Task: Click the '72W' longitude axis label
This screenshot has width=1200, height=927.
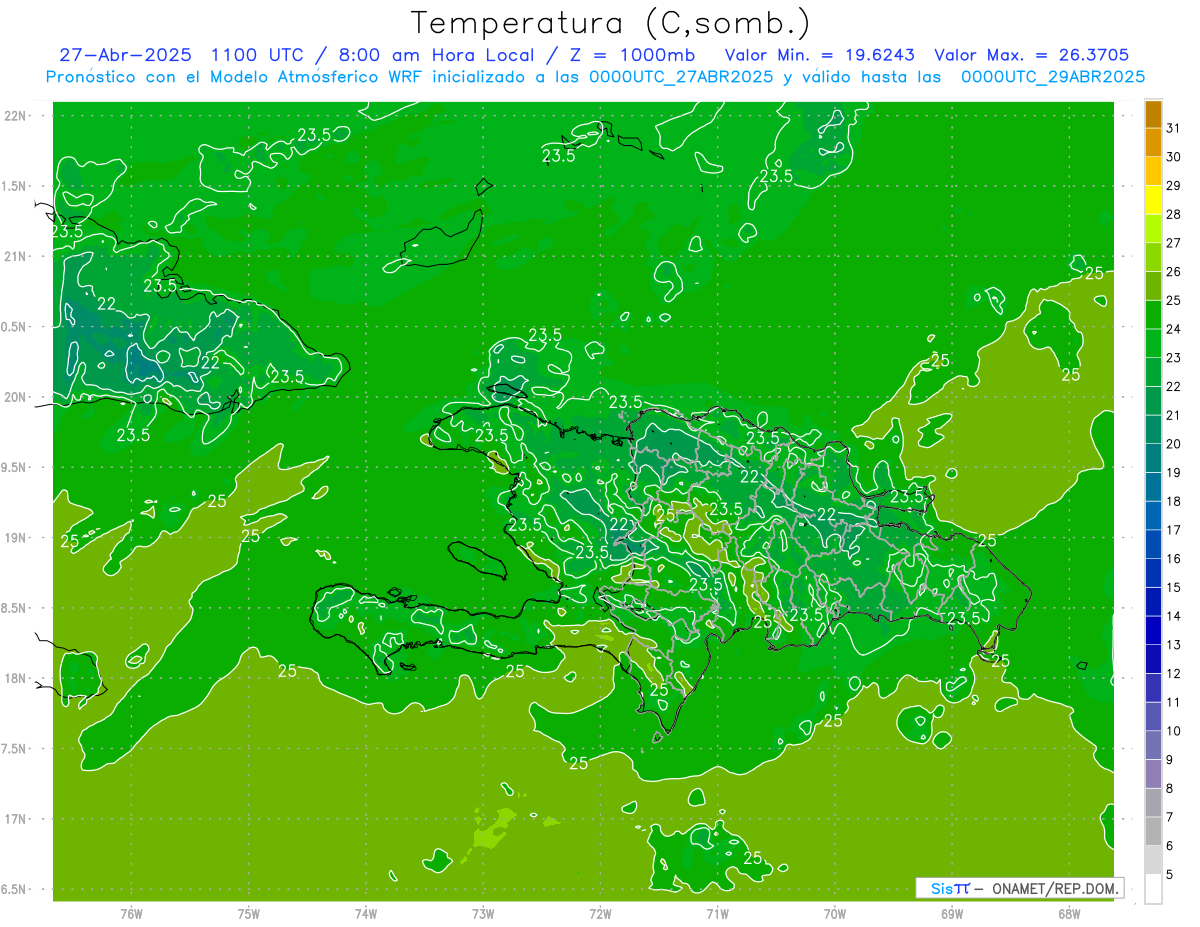Action: (600, 914)
